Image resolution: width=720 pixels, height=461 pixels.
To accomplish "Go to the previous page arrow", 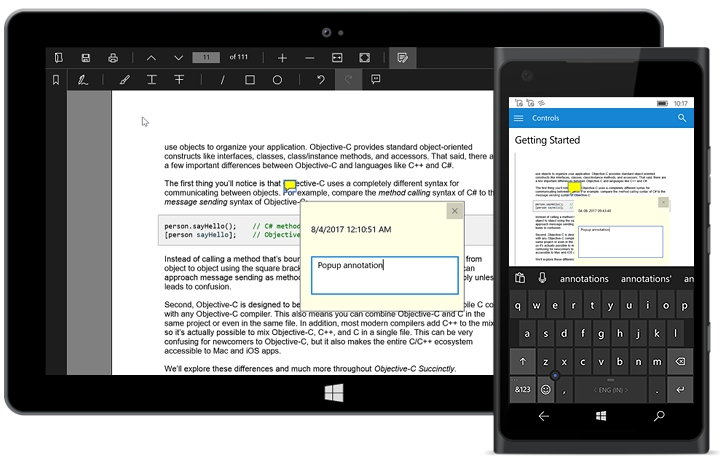I will pos(151,57).
